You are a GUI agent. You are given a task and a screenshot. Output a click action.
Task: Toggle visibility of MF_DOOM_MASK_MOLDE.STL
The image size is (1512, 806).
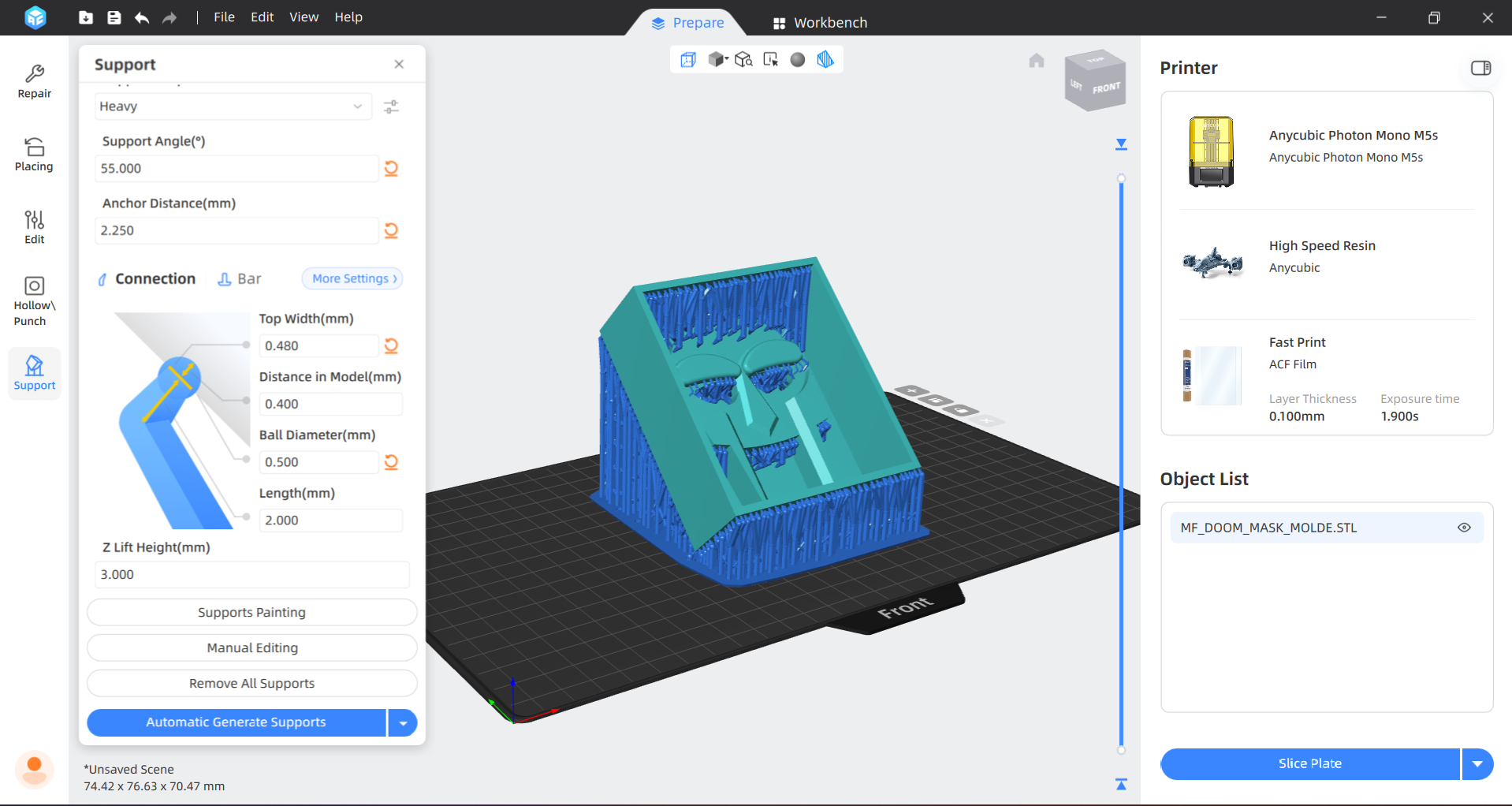(1464, 528)
